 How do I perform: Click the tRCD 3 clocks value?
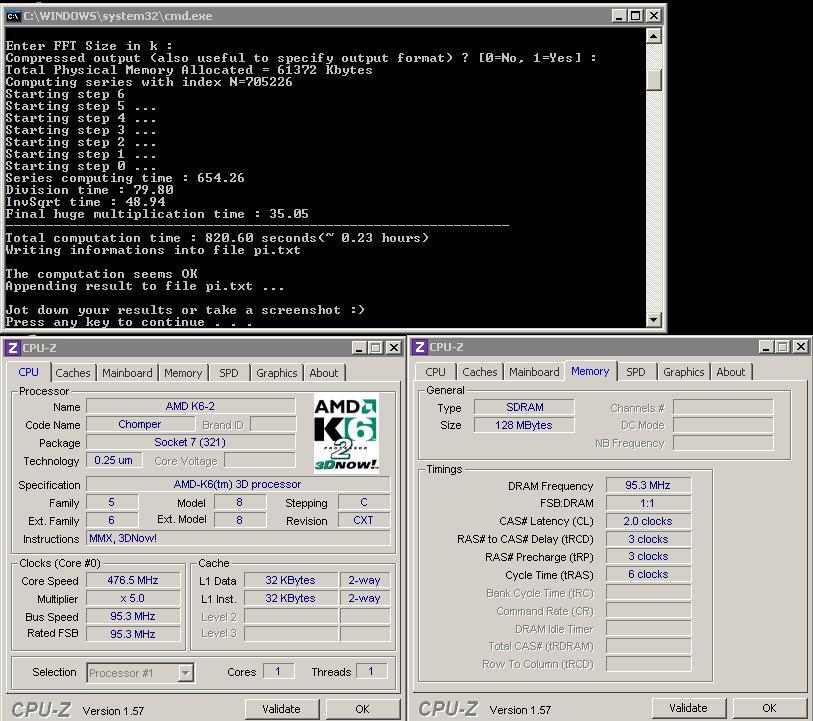point(648,539)
